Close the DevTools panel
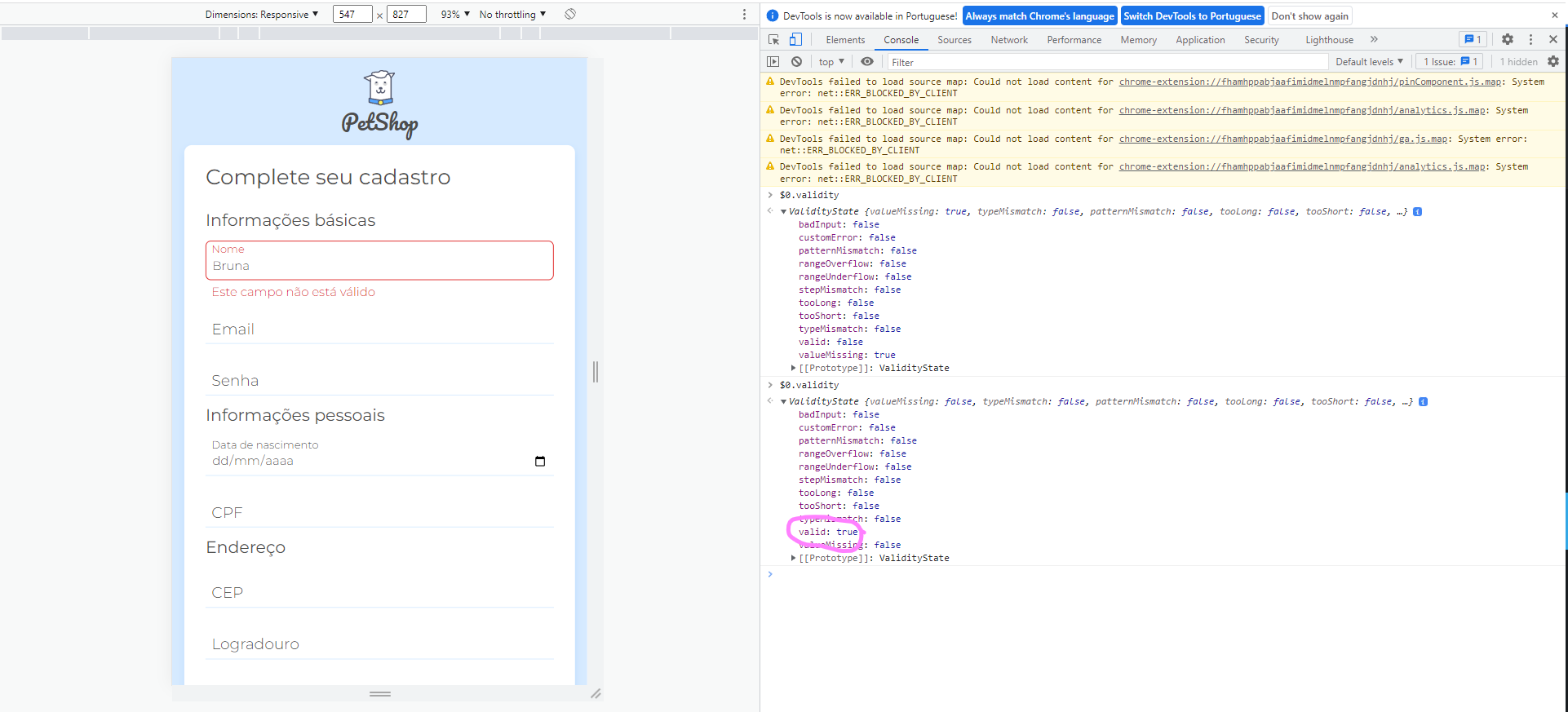 (x=1553, y=39)
